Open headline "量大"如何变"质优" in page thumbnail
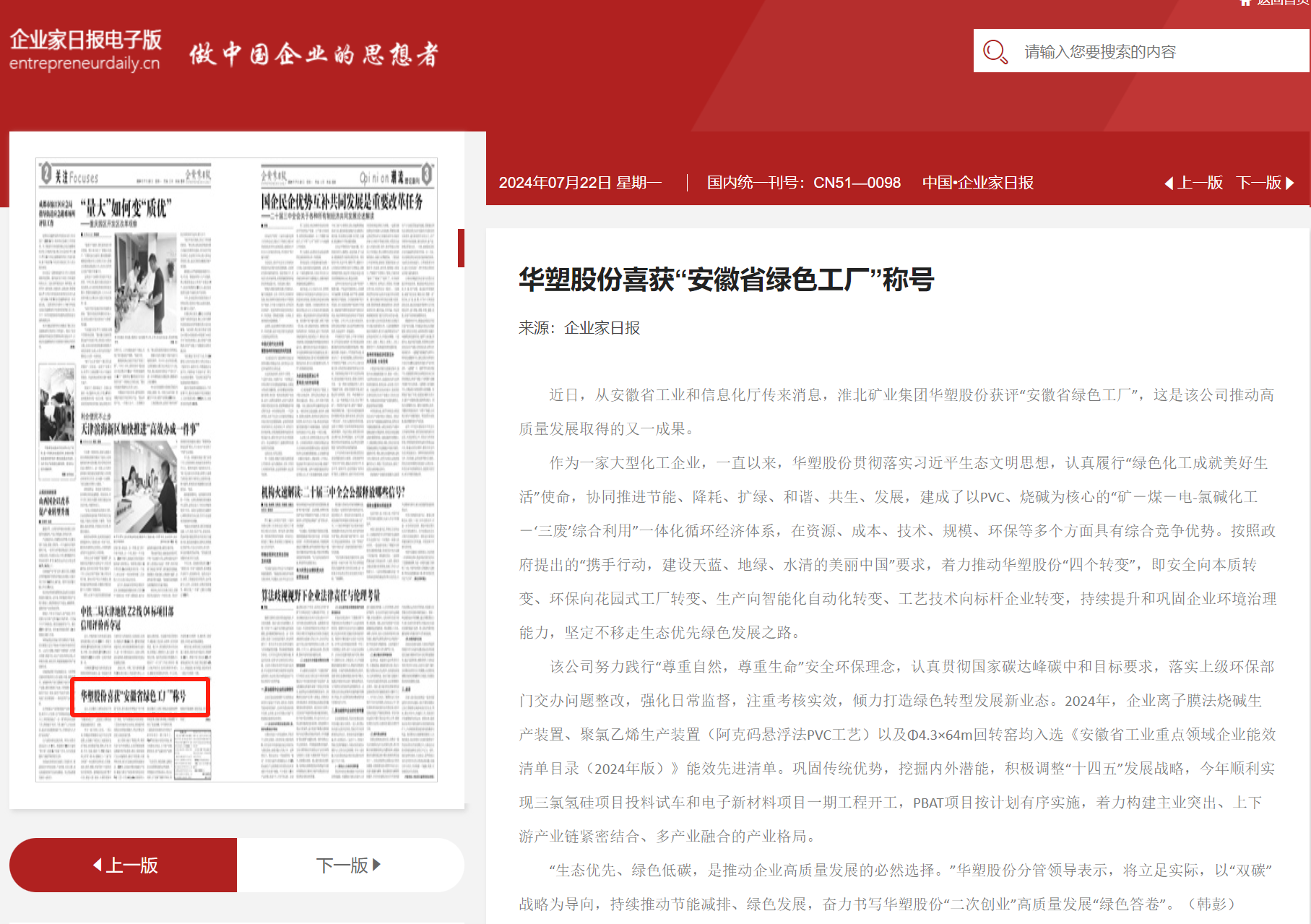 [125, 209]
